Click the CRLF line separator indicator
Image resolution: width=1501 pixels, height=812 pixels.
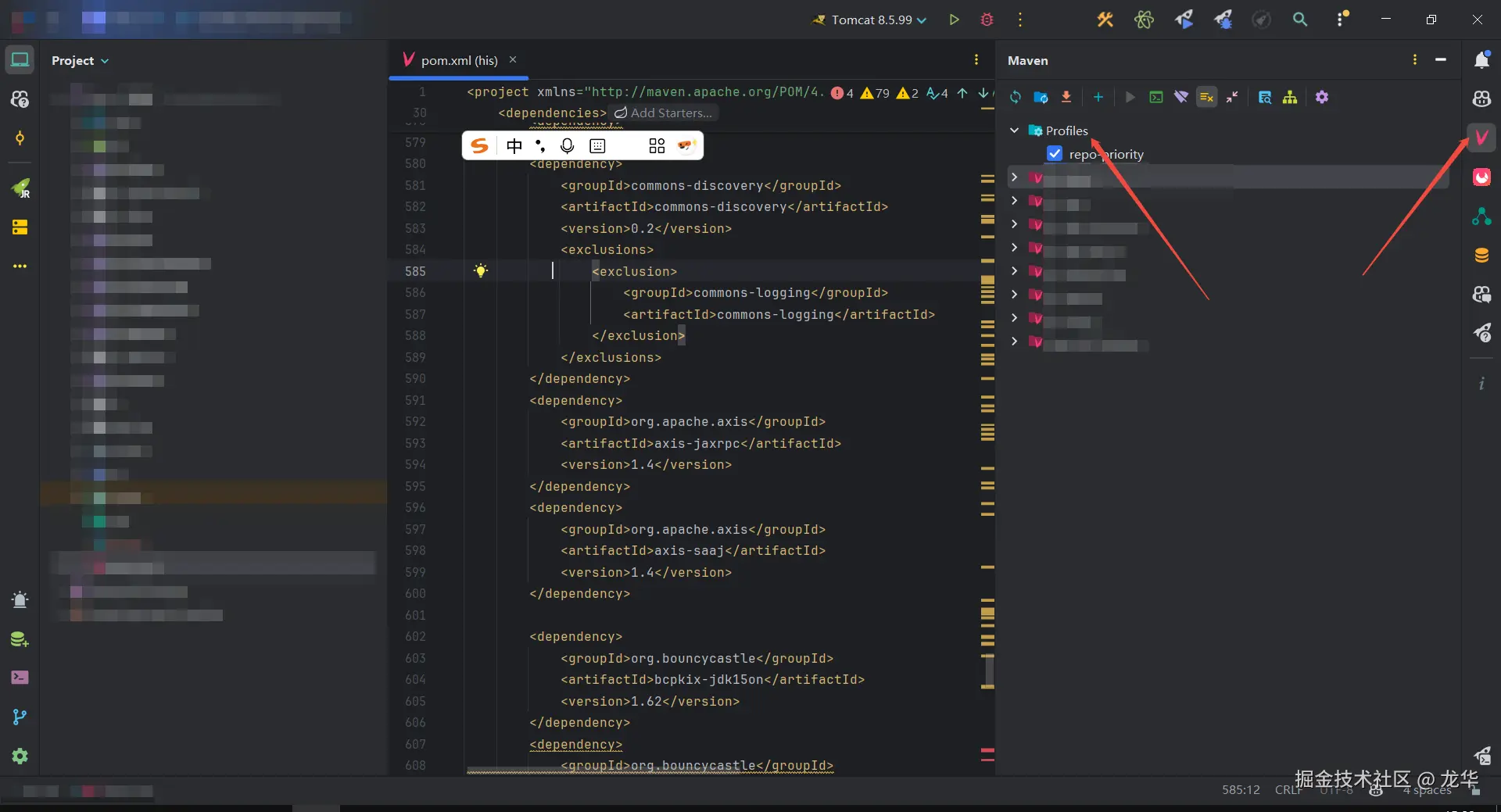coord(1288,790)
